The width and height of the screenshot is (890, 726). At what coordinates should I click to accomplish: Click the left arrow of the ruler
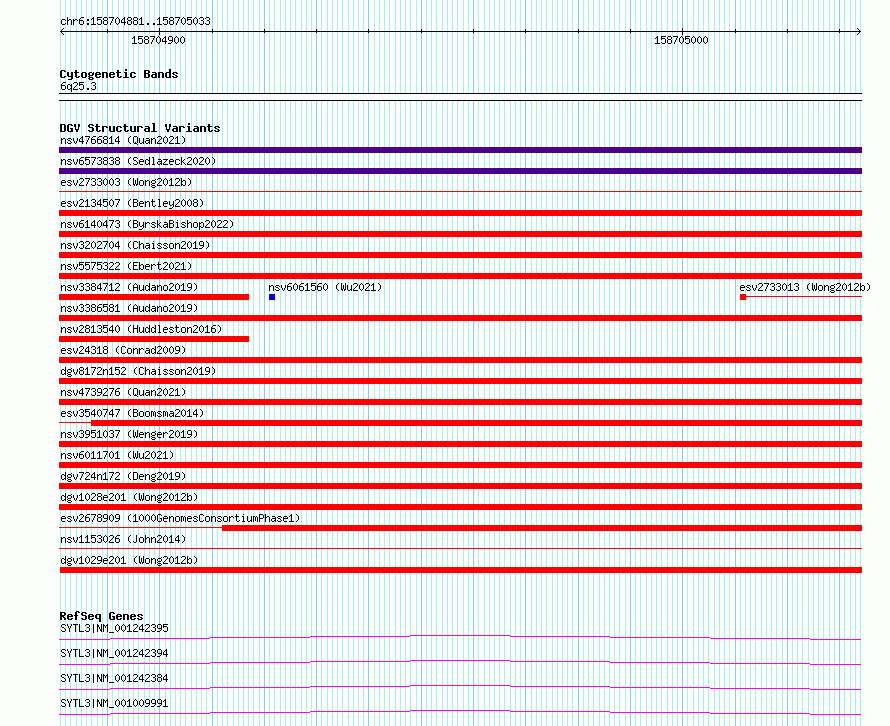pos(62,31)
